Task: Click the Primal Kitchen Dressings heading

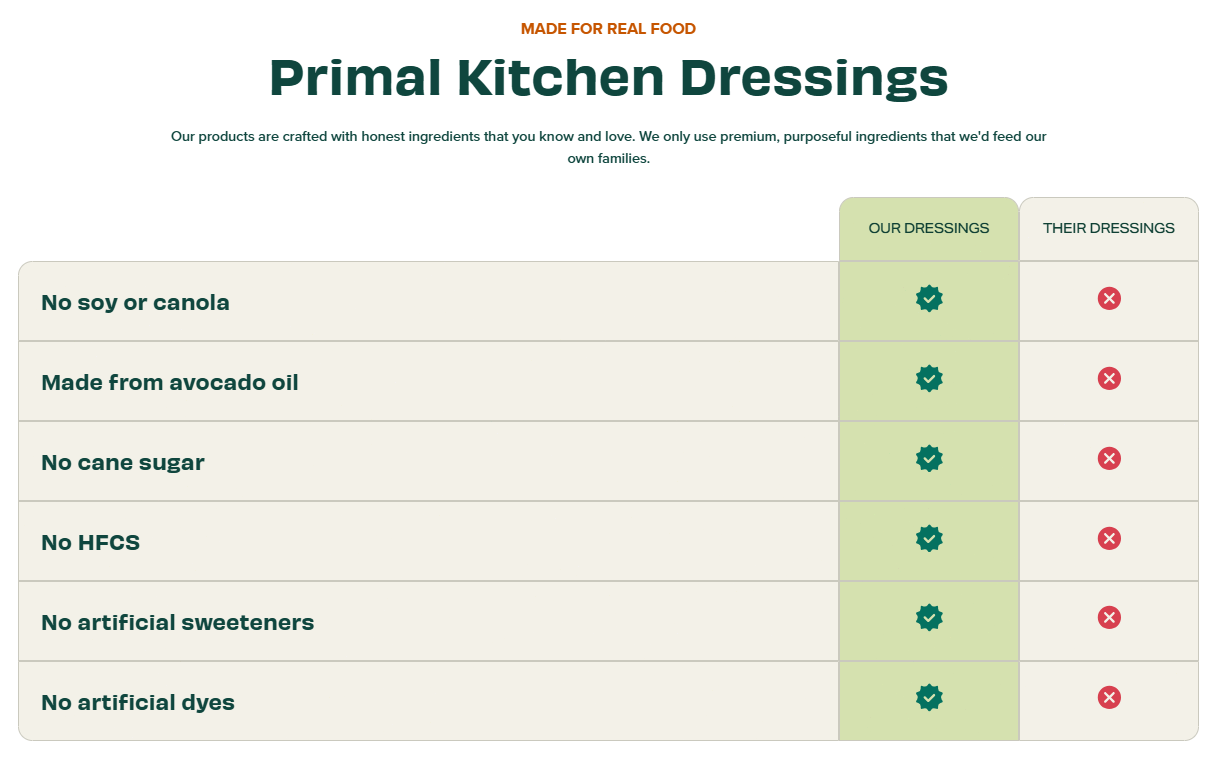Action: coord(608,78)
